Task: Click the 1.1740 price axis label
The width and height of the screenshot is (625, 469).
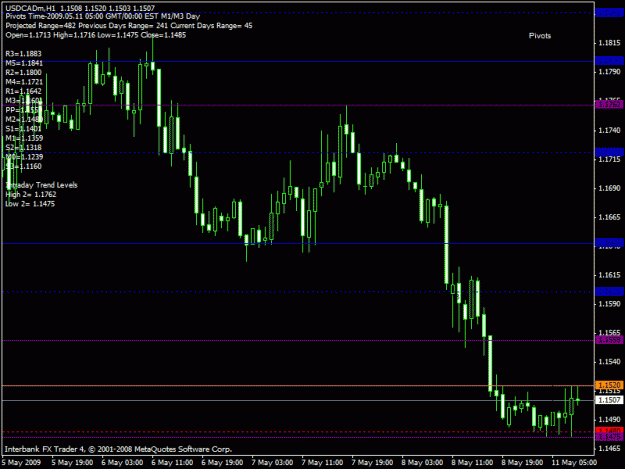Action: (x=609, y=130)
